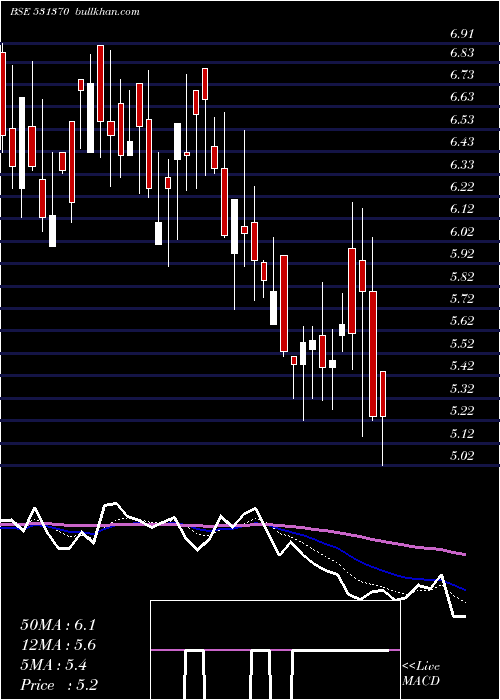Click the 6.63 price axis label
Image resolution: width=500 pixels, height=700 pixels.
tap(462, 97)
